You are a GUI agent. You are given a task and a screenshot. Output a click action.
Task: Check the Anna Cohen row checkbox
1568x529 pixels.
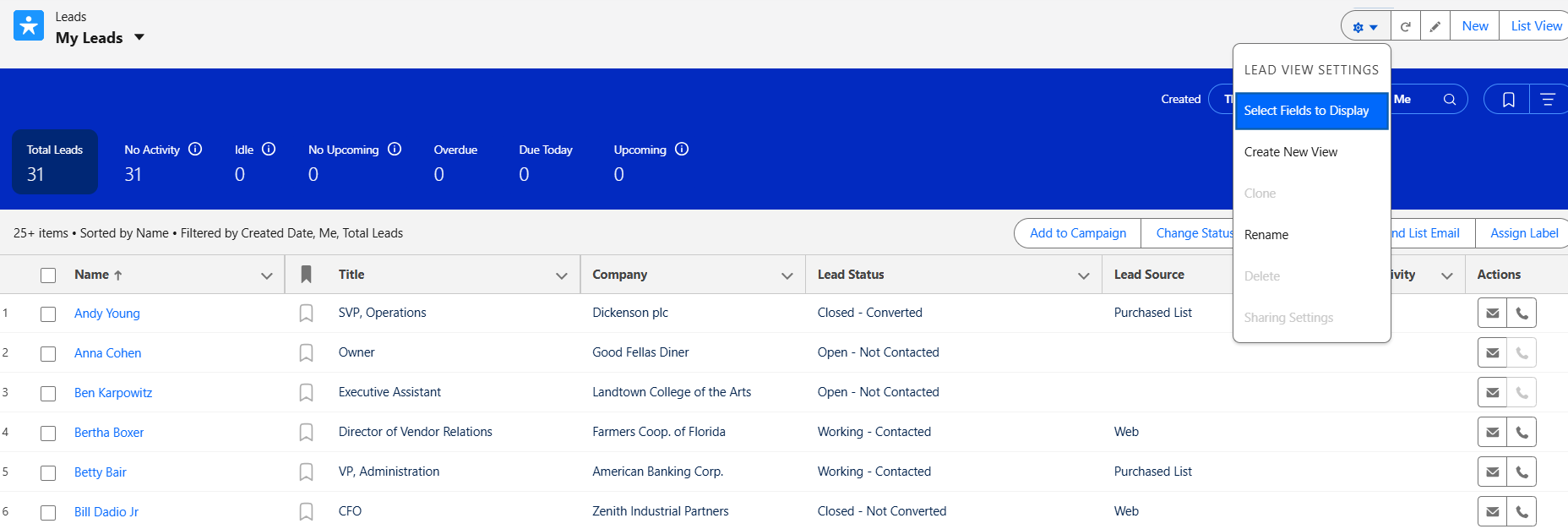[x=48, y=354]
